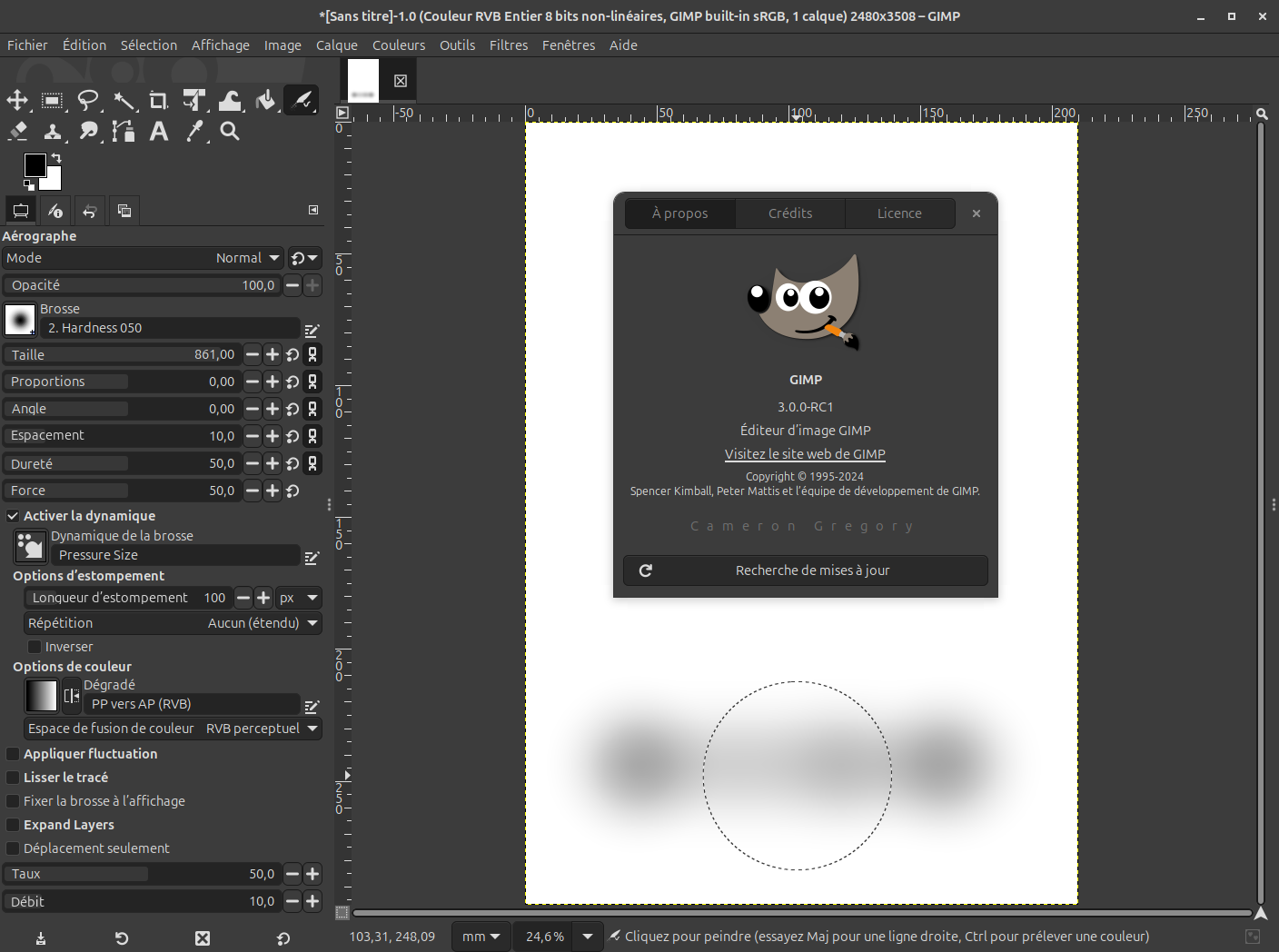This screenshot has height=952, width=1279.
Task: Select the Warp Transform tool
Action: (231, 100)
